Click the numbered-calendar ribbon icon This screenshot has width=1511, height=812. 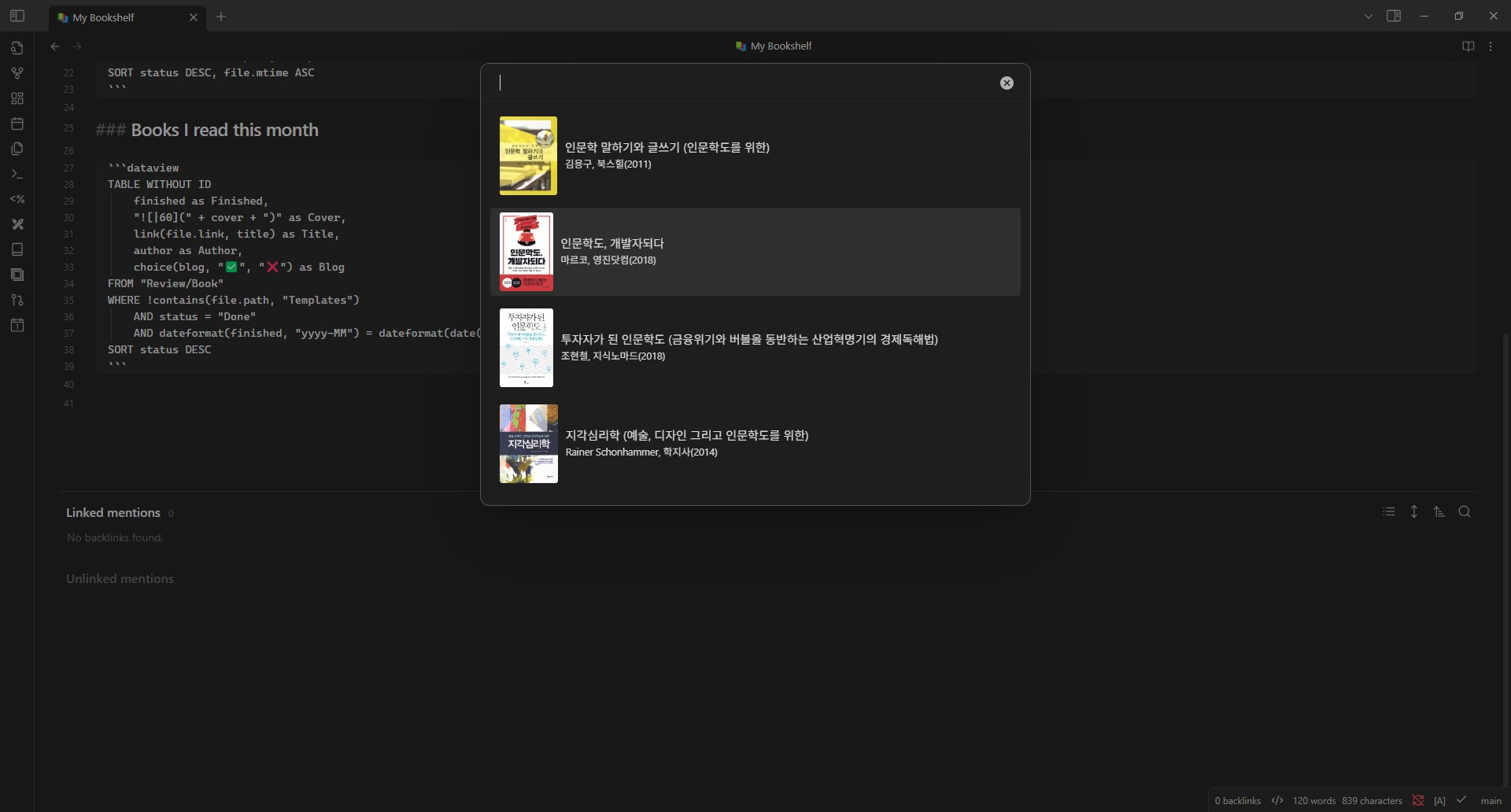[17, 325]
